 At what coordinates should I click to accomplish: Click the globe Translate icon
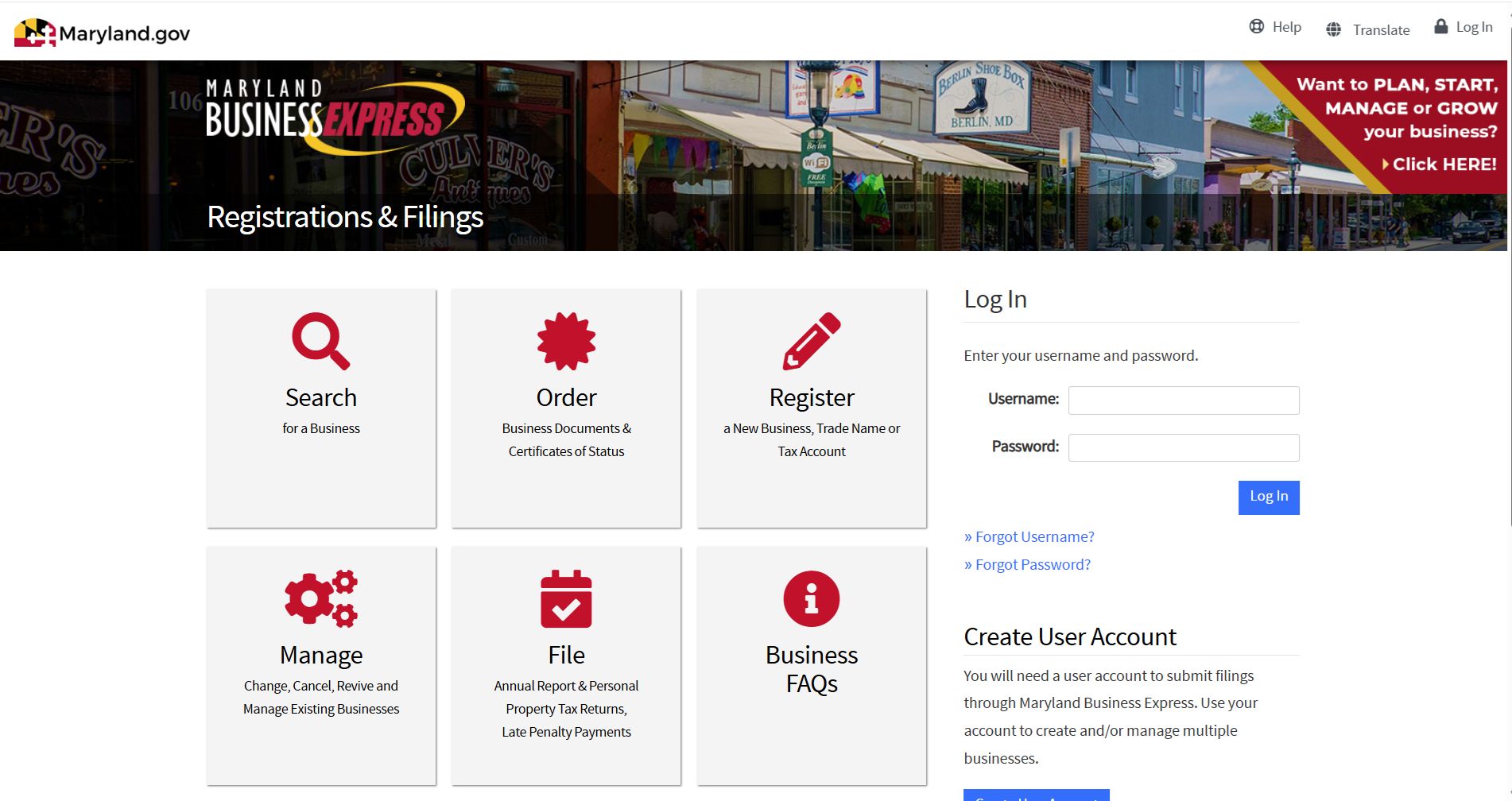[1333, 30]
